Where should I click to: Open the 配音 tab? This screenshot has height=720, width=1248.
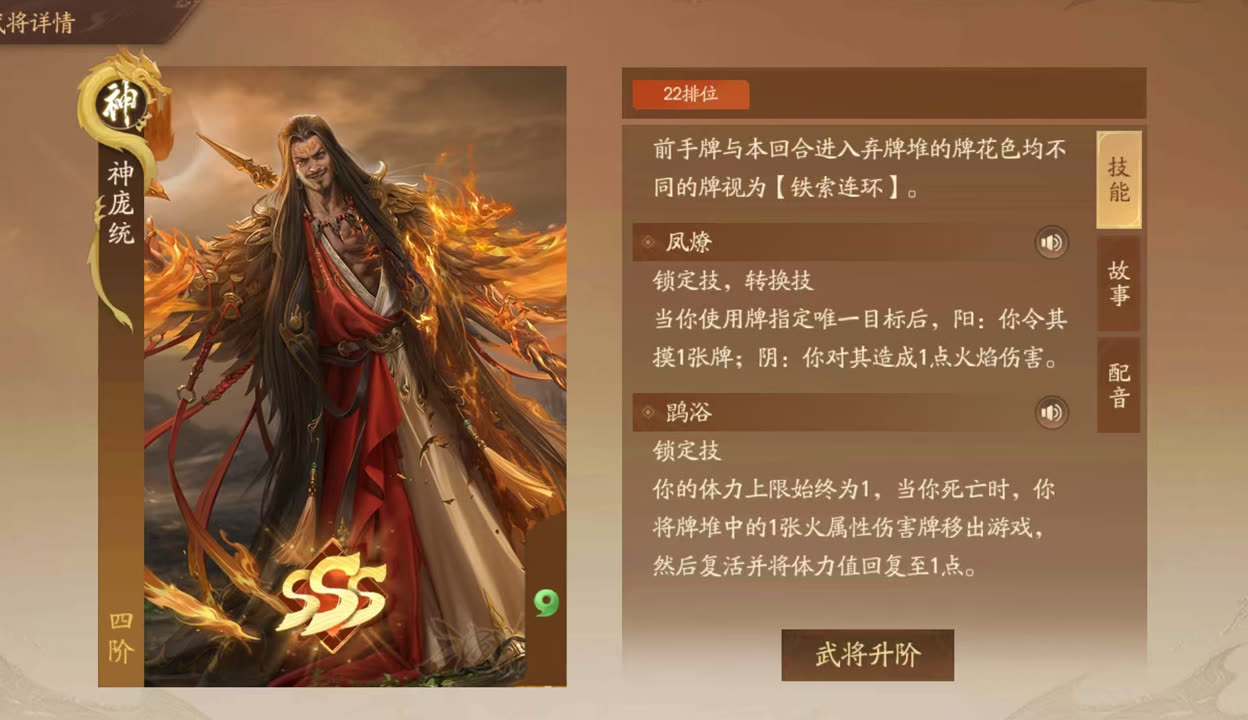click(x=1119, y=385)
